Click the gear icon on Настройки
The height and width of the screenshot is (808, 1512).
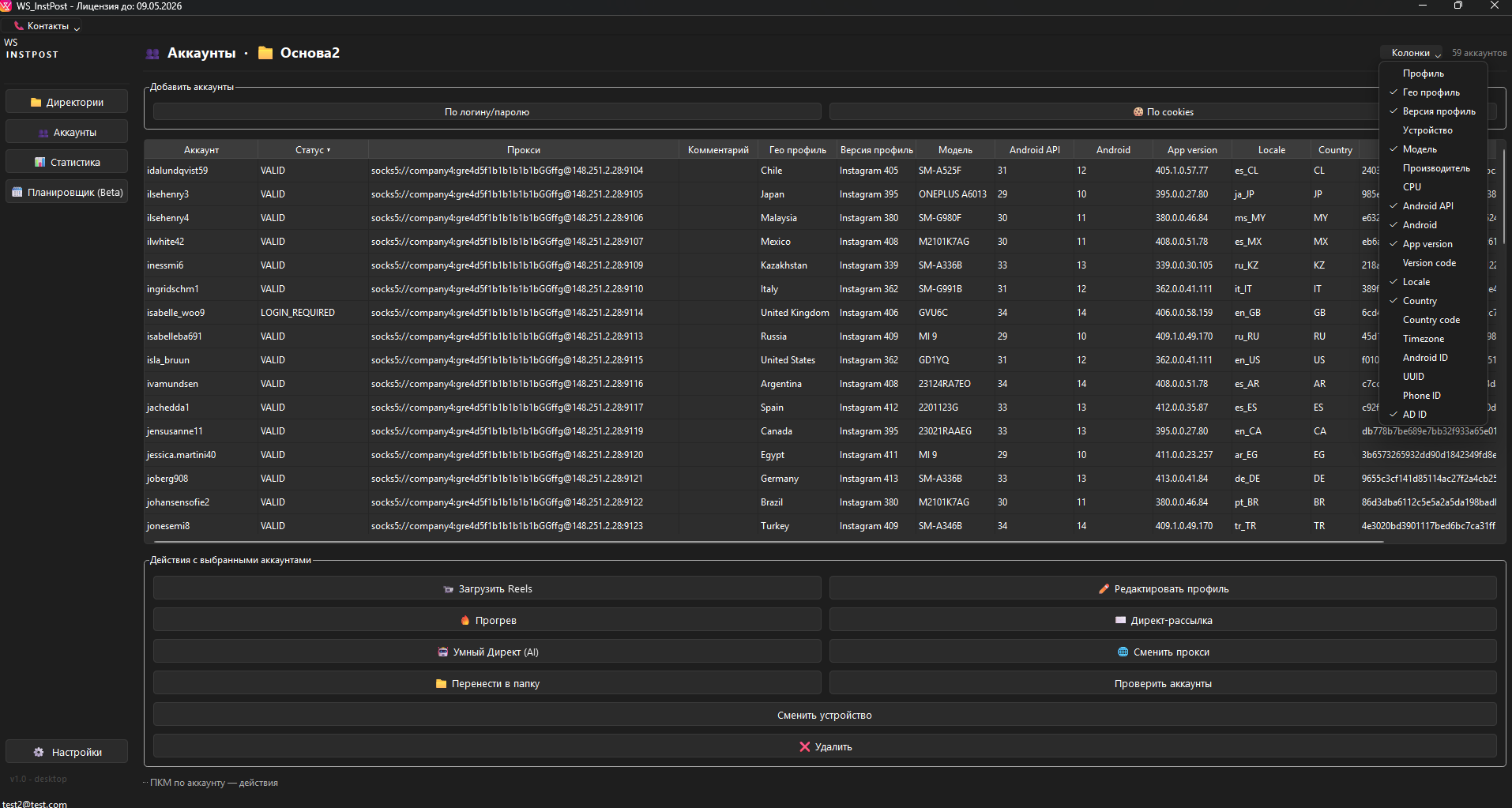click(x=39, y=753)
